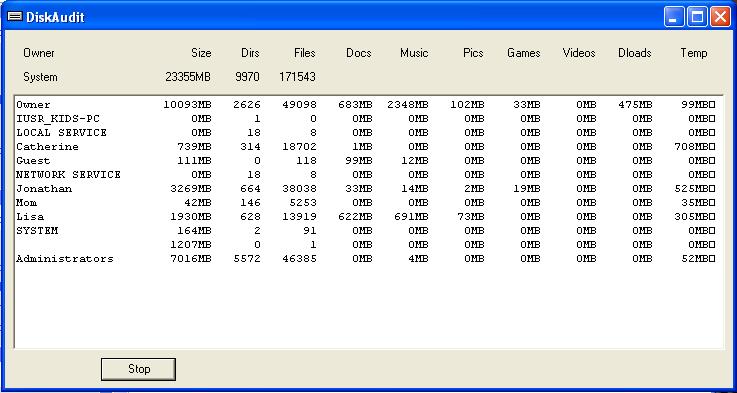Click the unnamed row's 1207MB size
This screenshot has height=393, width=737.
pos(191,245)
